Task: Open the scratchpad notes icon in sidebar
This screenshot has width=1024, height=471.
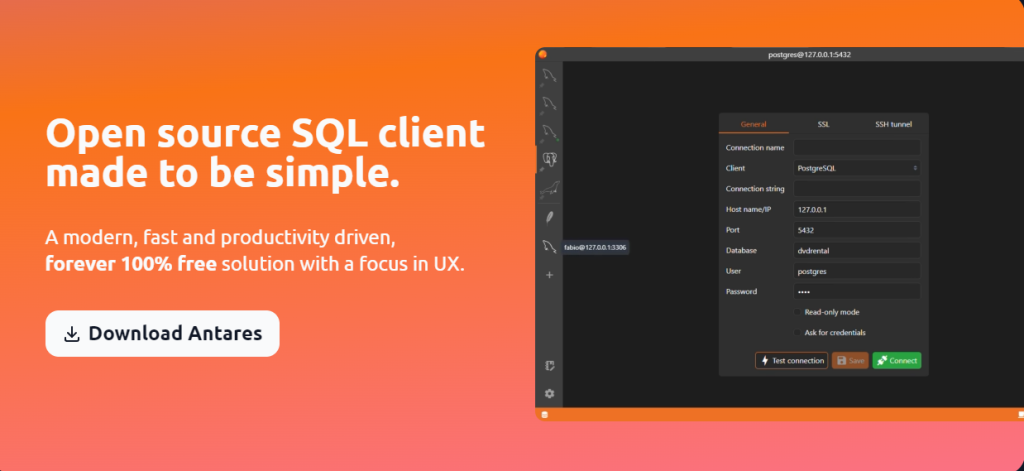Action: coord(549,366)
